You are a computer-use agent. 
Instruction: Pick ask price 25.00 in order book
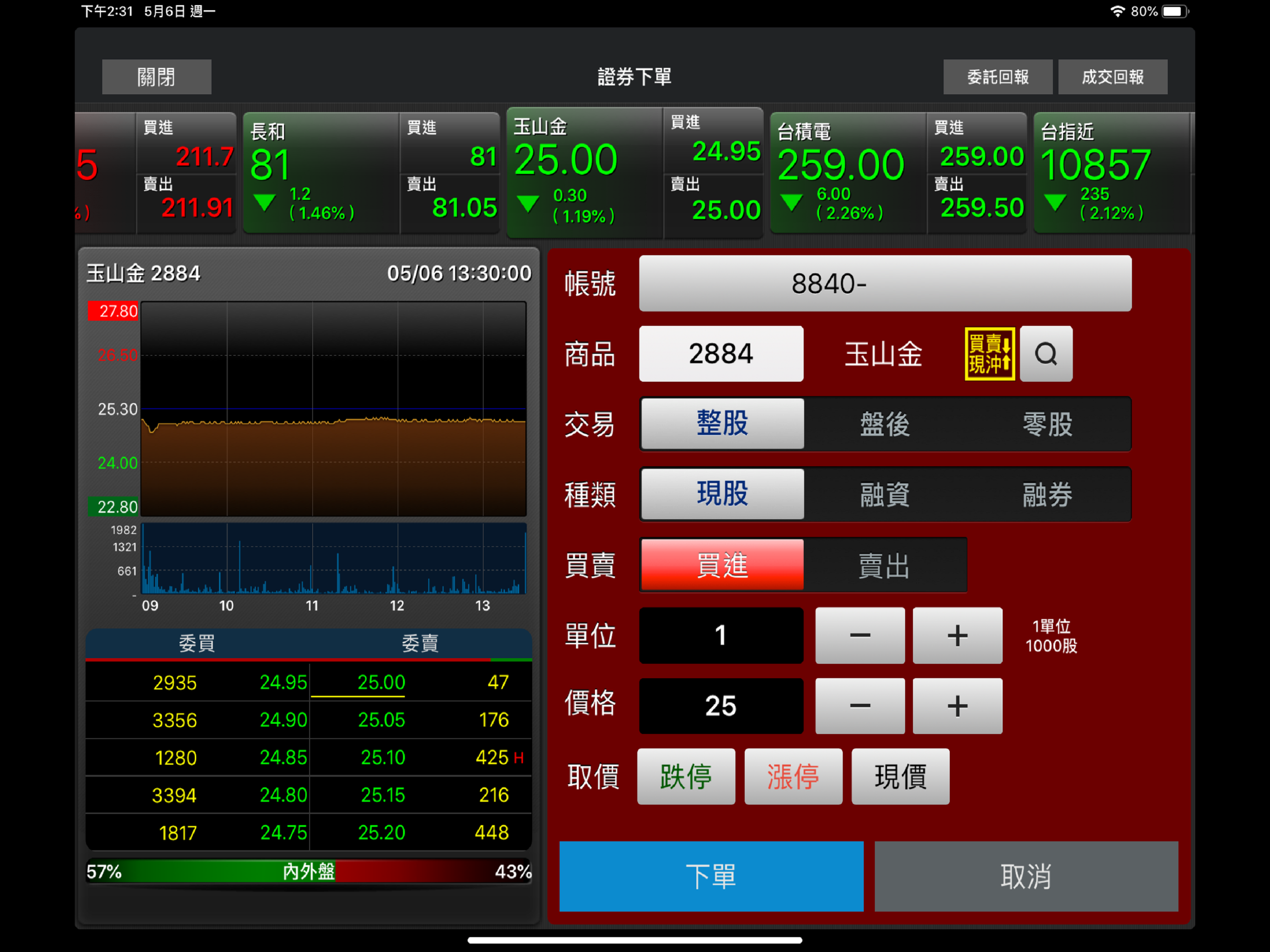381,682
